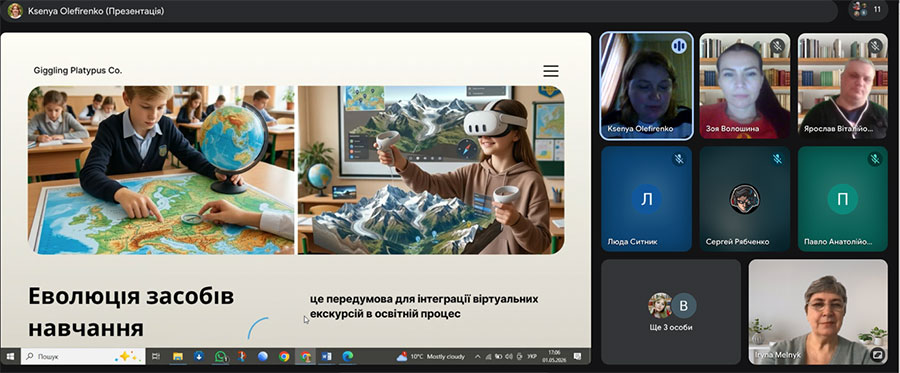900x373 pixels.
Task: Open Microsoft Word from the taskbar
Action: tap(326, 356)
